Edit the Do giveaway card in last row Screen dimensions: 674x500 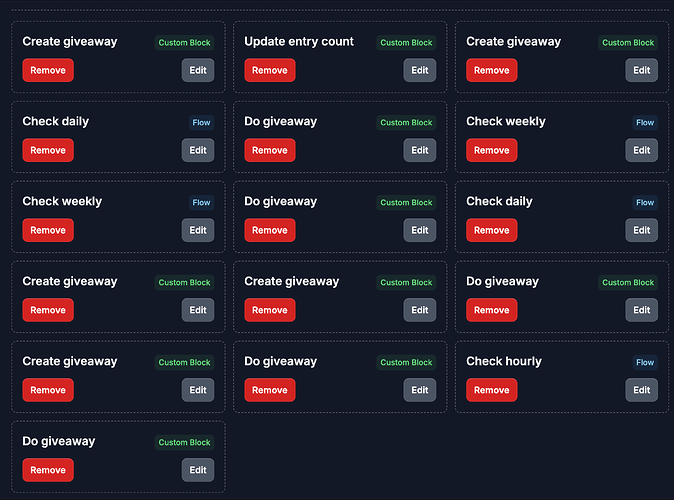coord(198,470)
